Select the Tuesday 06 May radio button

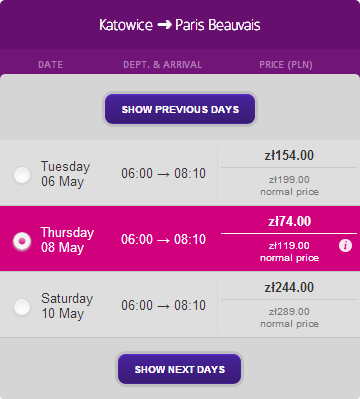coord(22,175)
